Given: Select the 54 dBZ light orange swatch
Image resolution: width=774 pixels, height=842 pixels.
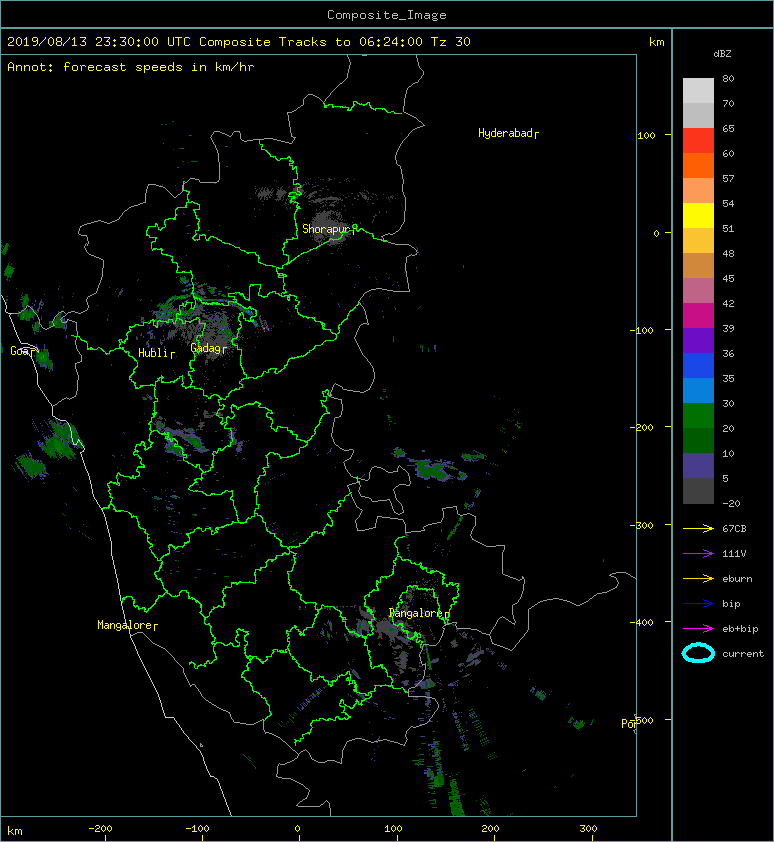Looking at the screenshot, I should 698,190.
